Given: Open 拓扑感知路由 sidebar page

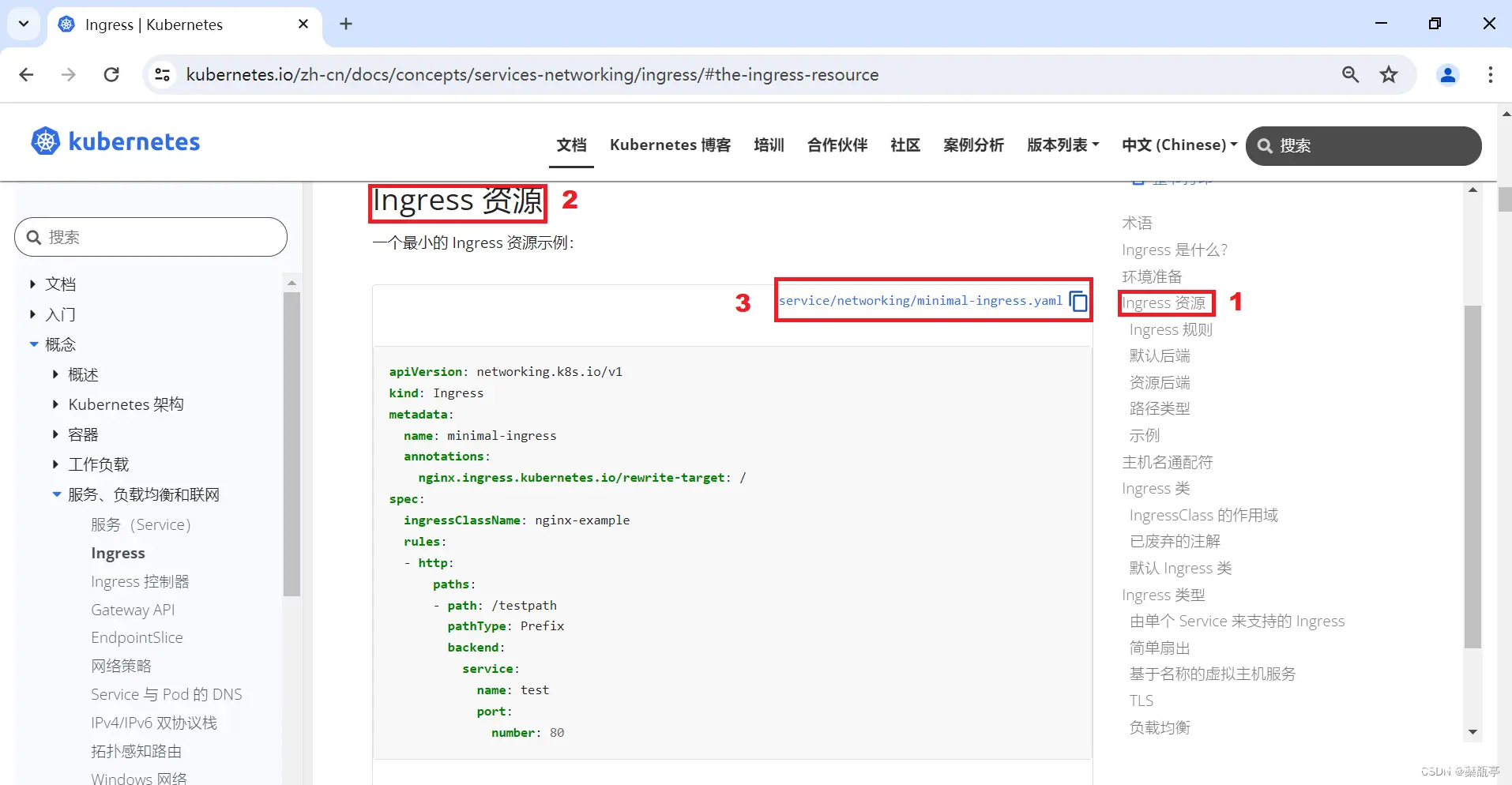Looking at the screenshot, I should 136,751.
